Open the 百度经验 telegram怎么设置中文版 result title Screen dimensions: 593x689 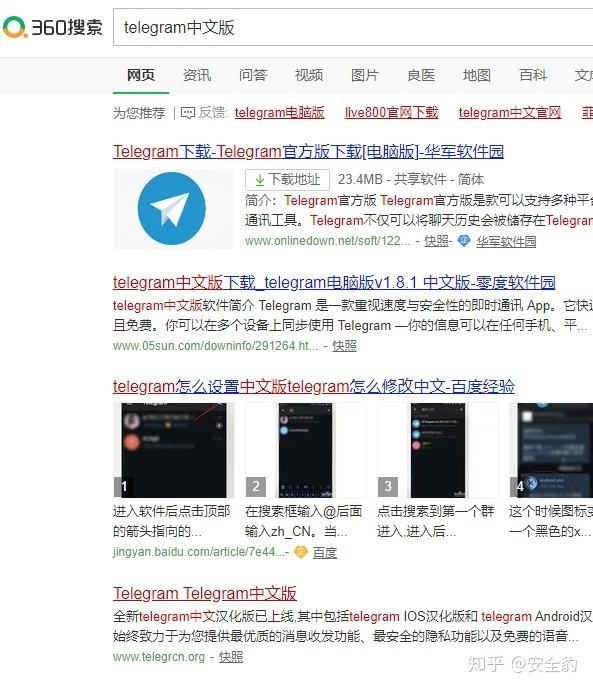[314, 387]
